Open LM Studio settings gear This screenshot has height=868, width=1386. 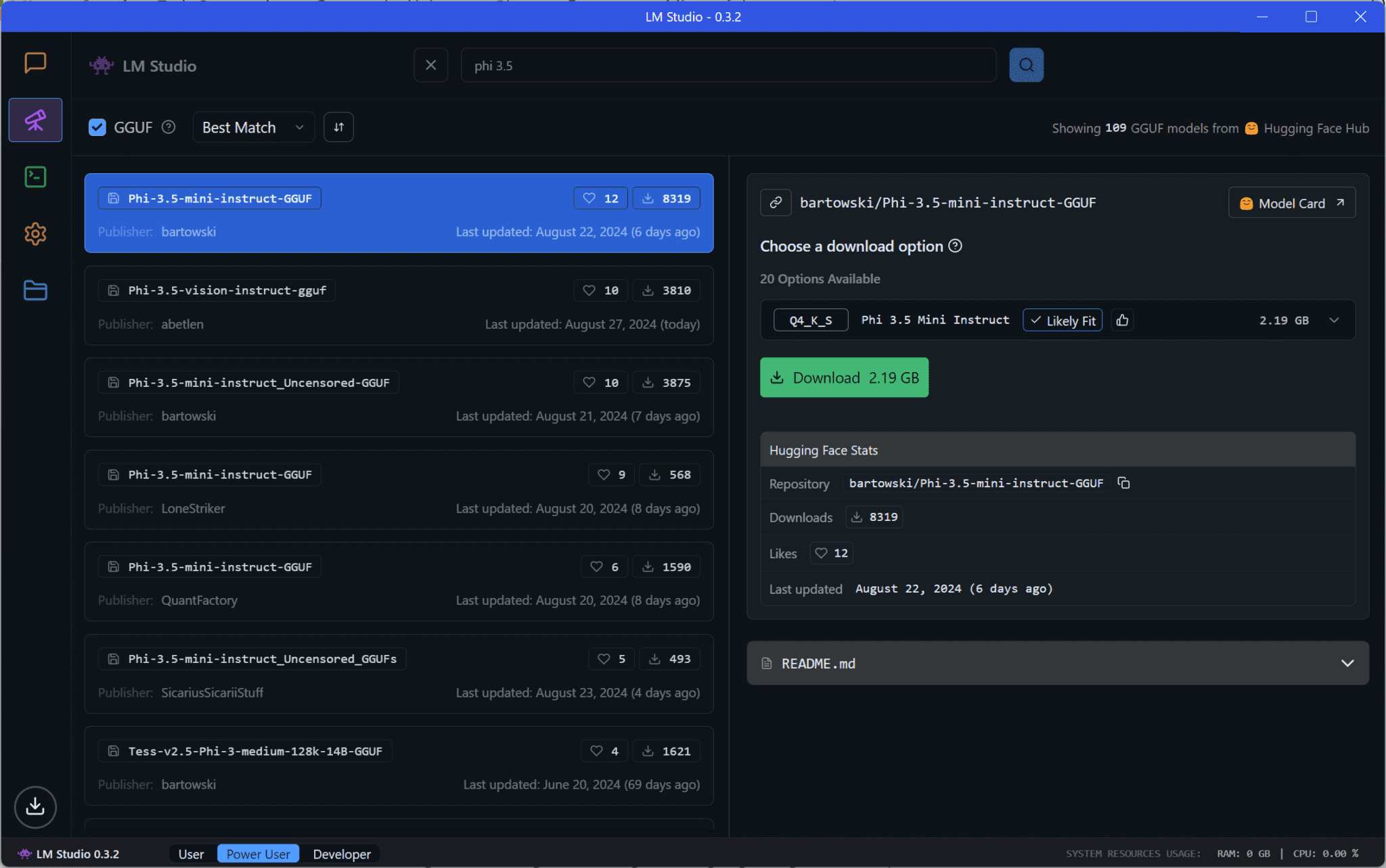point(35,233)
